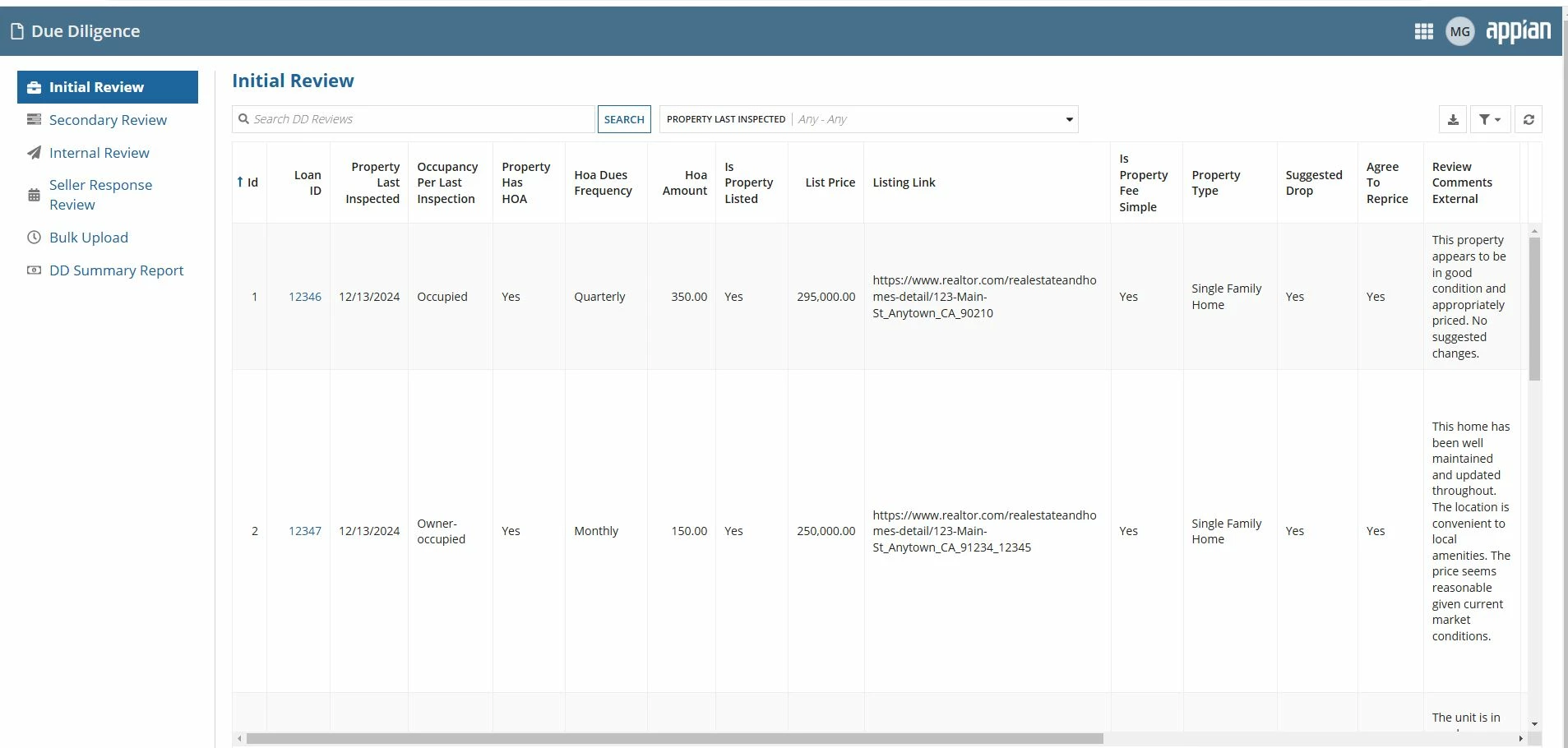1568x748 pixels.
Task: Open loan ID 12346 link
Action: (x=305, y=297)
